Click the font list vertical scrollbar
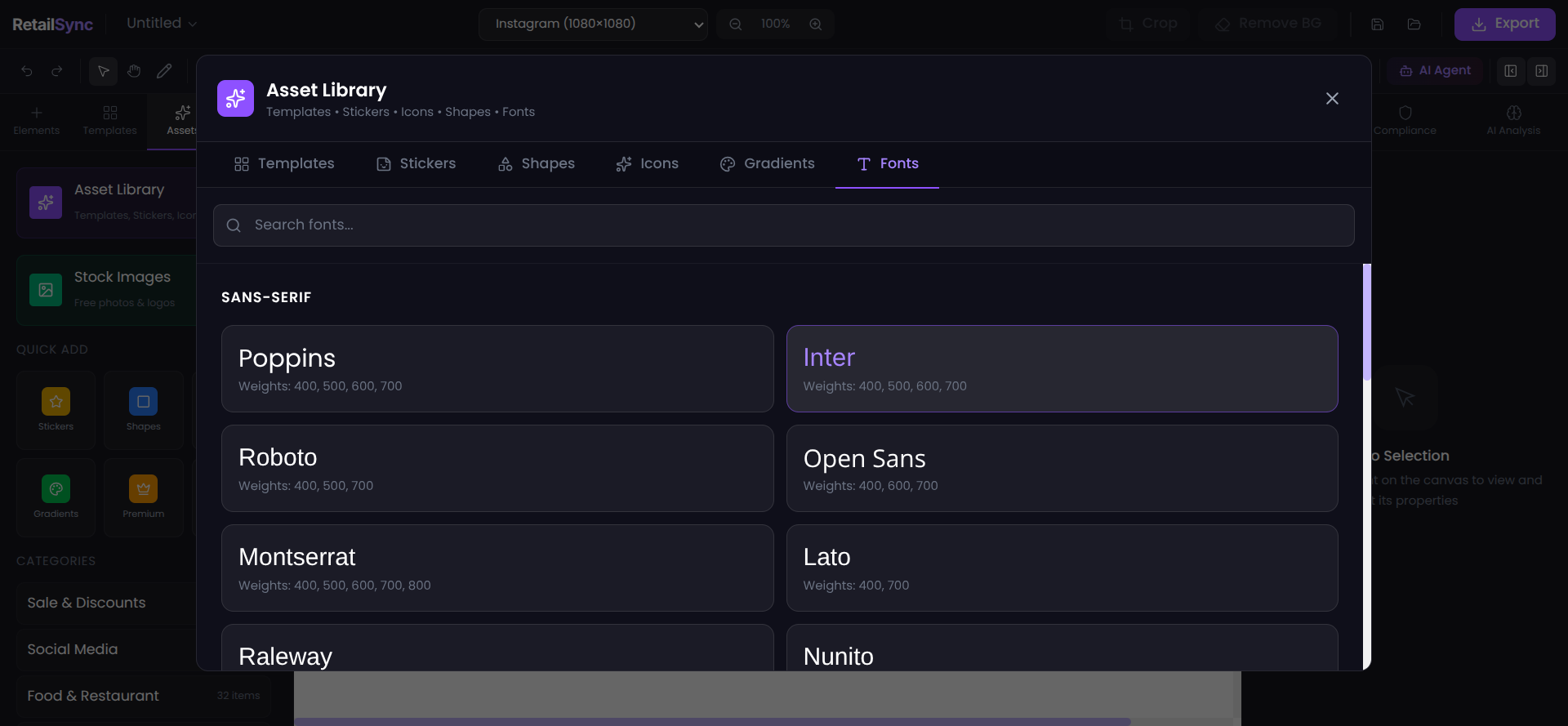The width and height of the screenshot is (1568, 726). pos(1367,322)
